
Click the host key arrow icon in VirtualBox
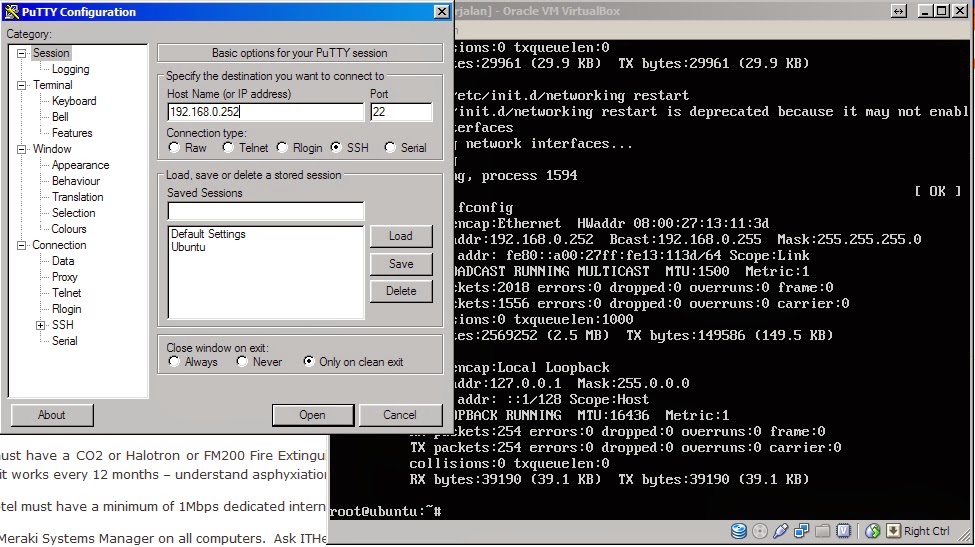[x=893, y=531]
